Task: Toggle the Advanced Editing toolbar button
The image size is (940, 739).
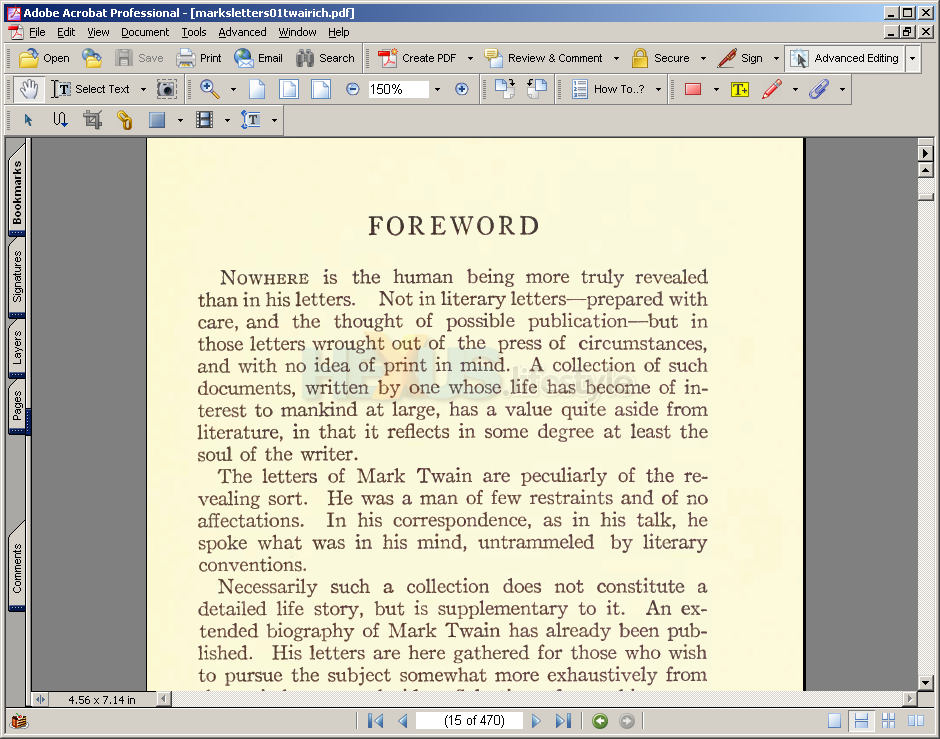Action: (844, 58)
